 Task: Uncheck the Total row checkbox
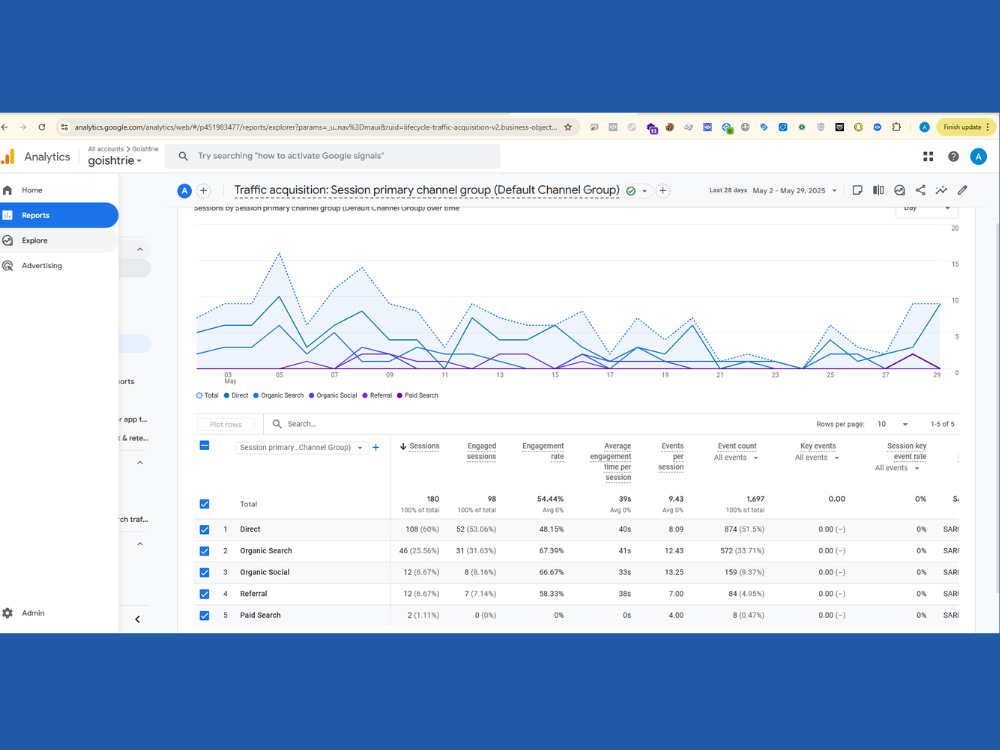coord(204,504)
